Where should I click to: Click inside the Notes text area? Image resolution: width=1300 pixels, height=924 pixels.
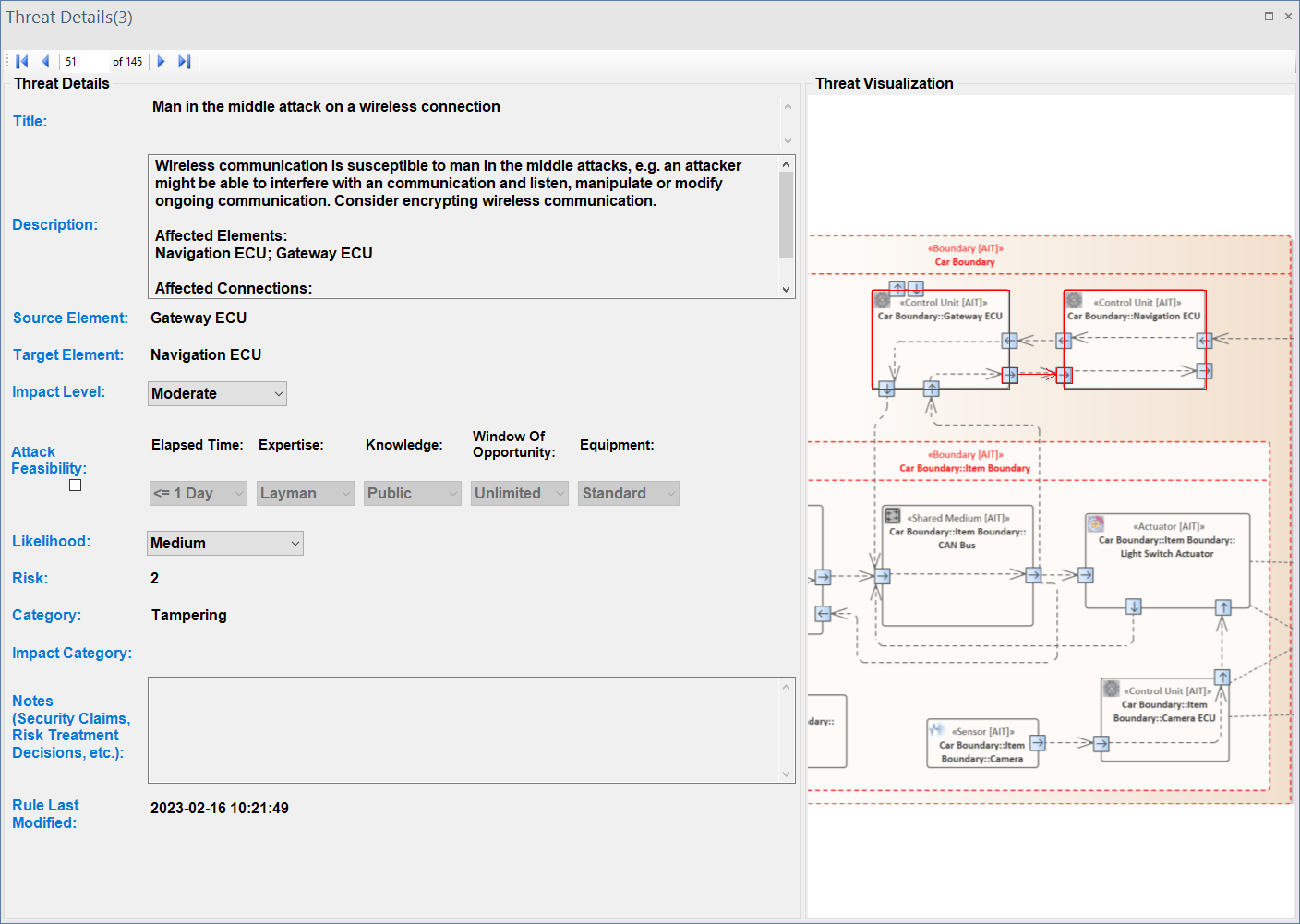(x=463, y=730)
